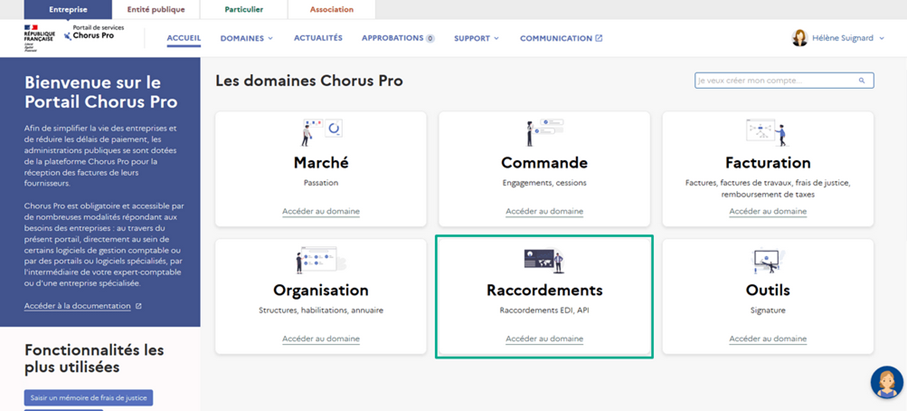Select the Raccordements heading
This screenshot has width=907, height=411.
(x=544, y=290)
